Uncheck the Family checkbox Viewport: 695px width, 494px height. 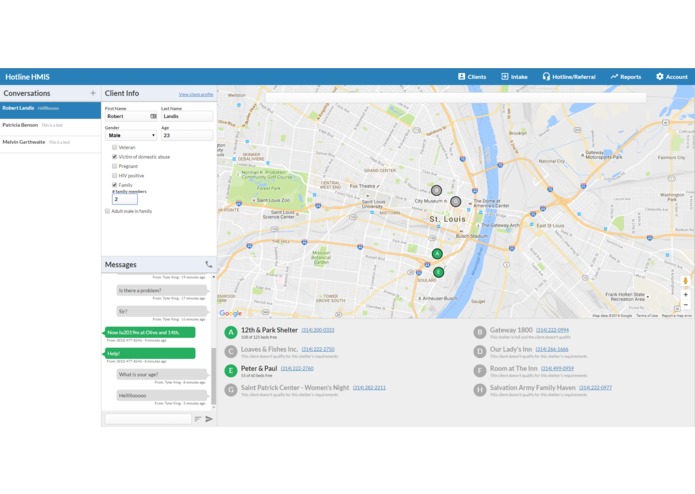pos(114,185)
